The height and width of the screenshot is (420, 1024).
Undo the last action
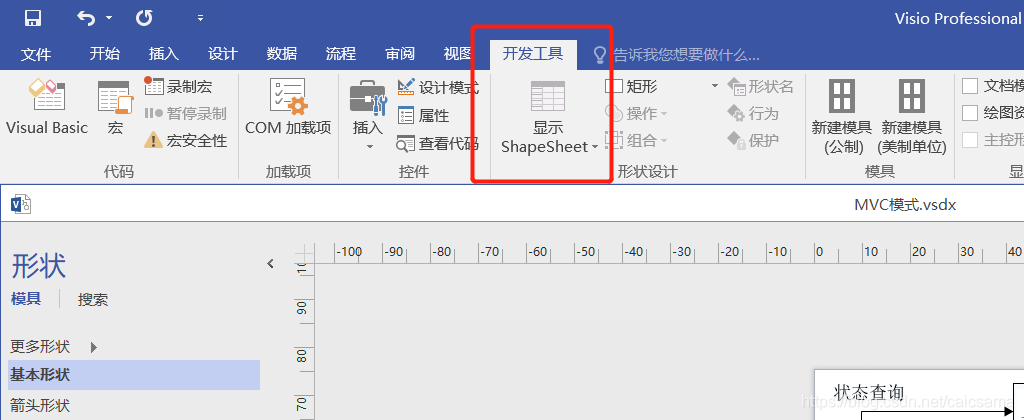[x=86, y=18]
